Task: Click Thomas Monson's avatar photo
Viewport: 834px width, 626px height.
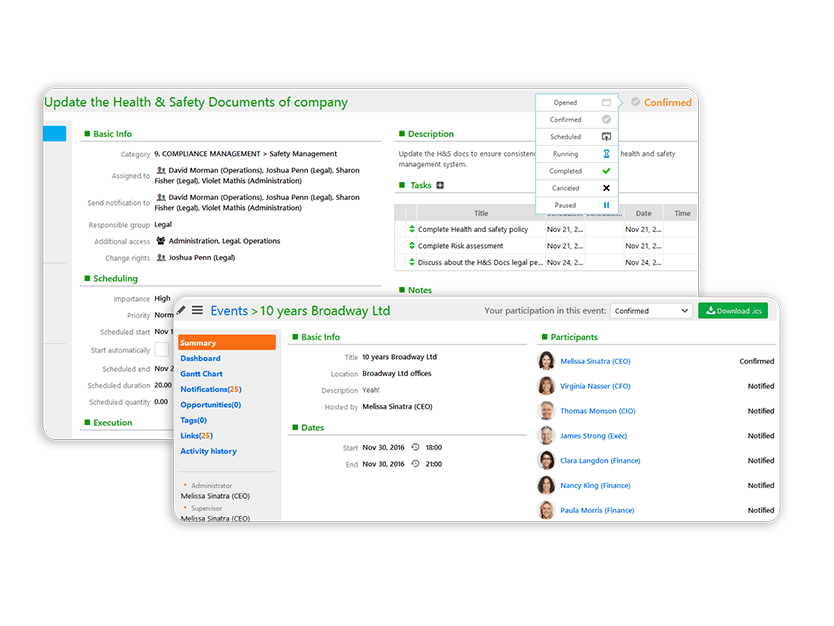Action: [546, 411]
